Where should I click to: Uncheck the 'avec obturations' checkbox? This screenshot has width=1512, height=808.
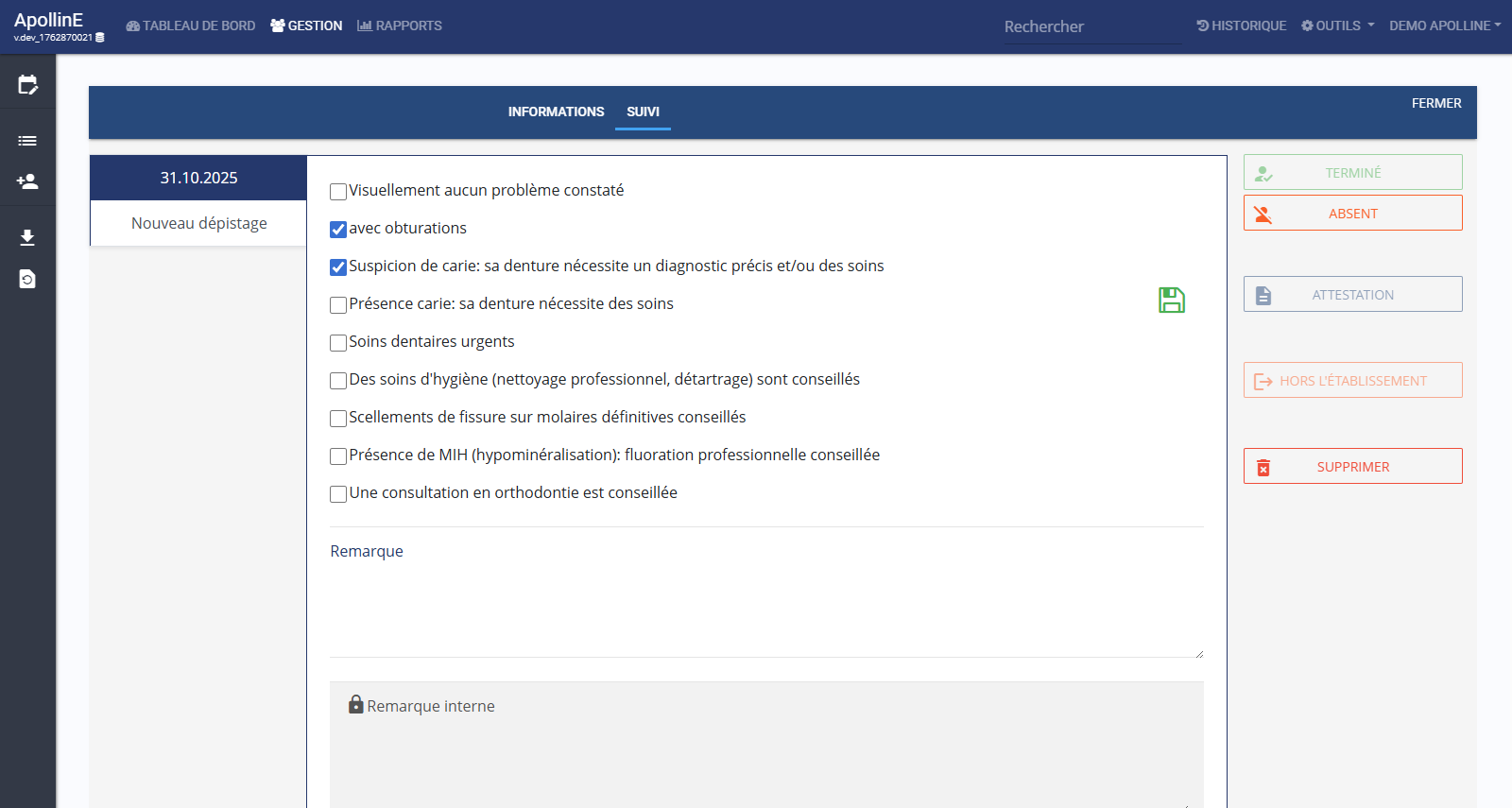[338, 230]
